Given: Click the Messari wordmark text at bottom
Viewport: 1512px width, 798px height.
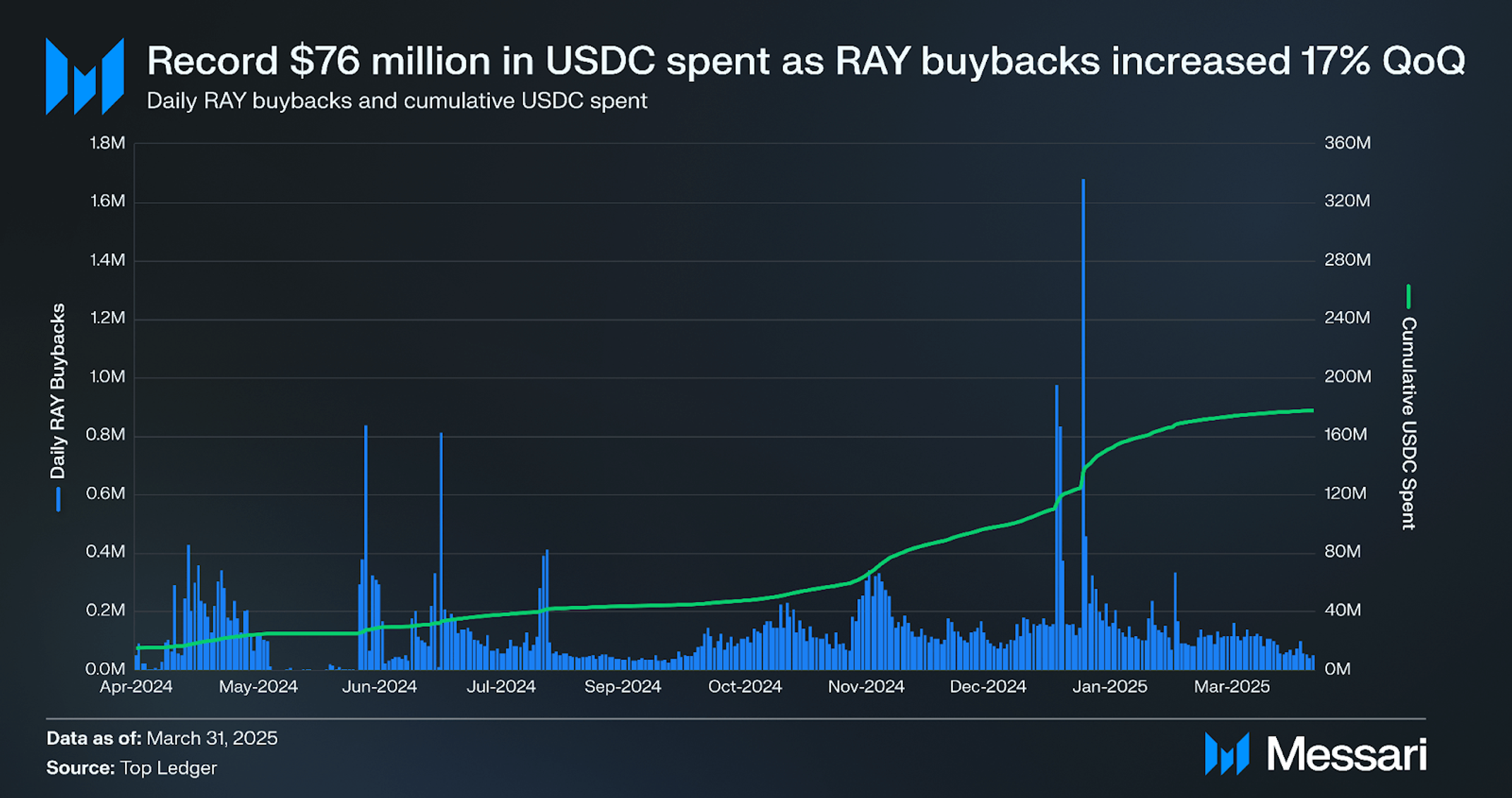Looking at the screenshot, I should pos(1347,754).
